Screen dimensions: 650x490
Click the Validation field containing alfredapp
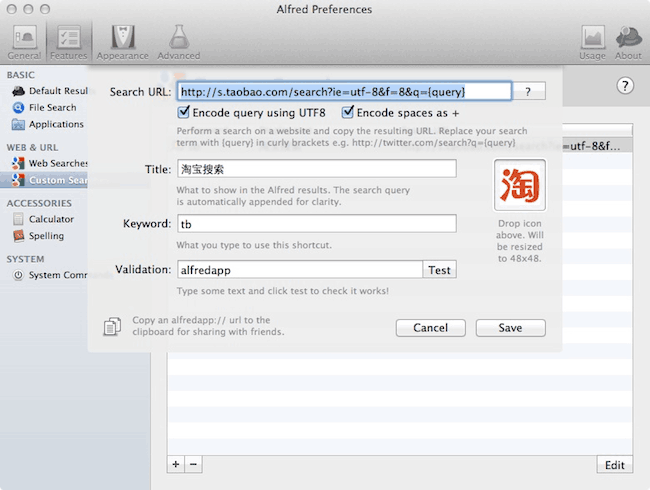pos(300,270)
